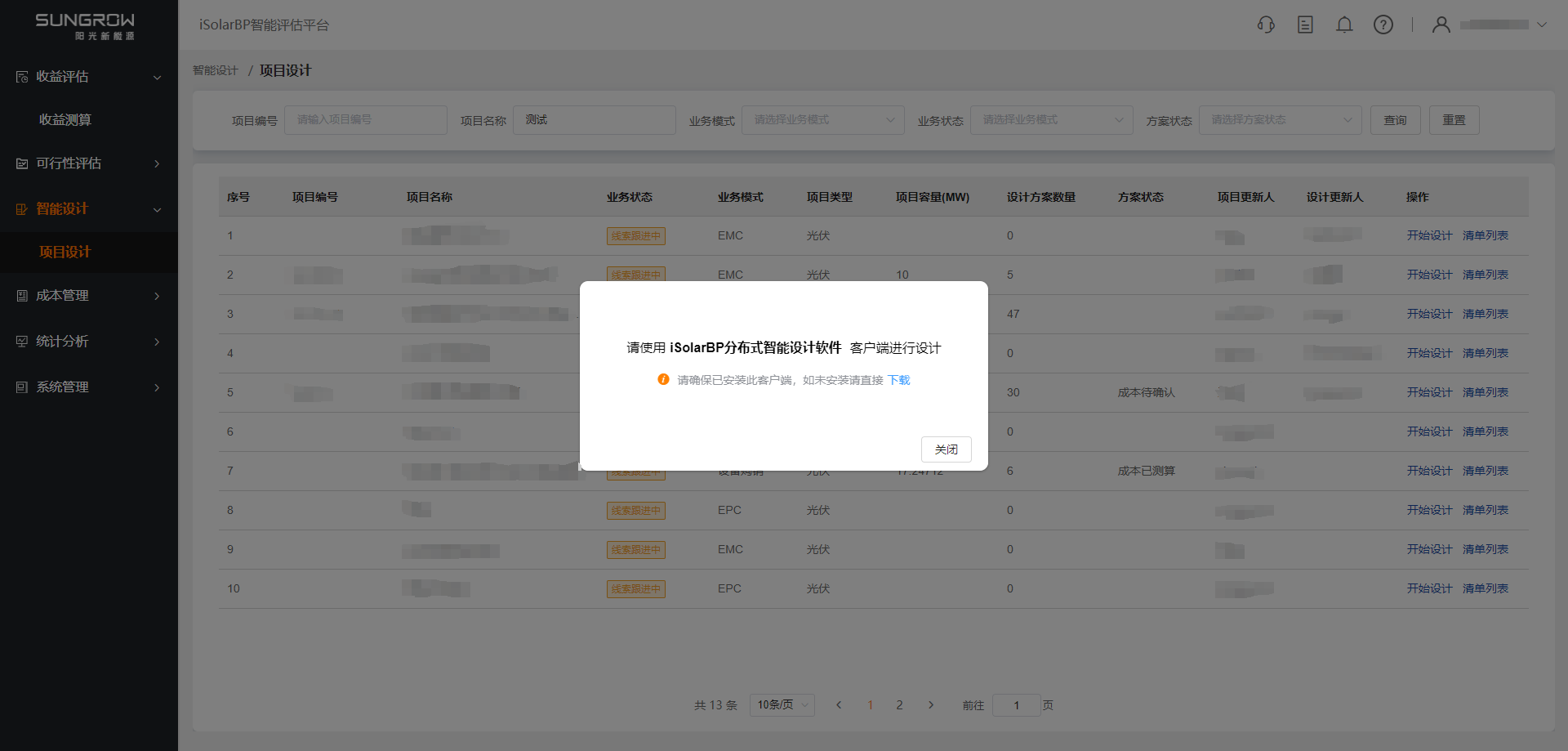Click the 统计分析 sidebar icon
The image size is (1568, 751).
coord(22,342)
